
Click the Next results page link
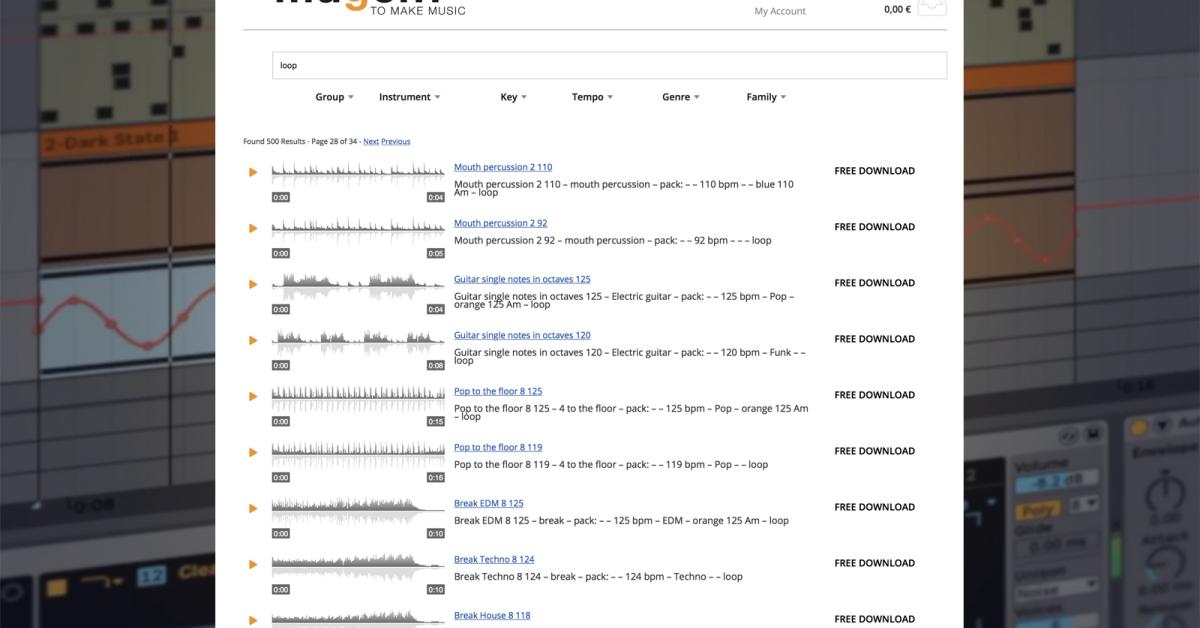(x=371, y=141)
